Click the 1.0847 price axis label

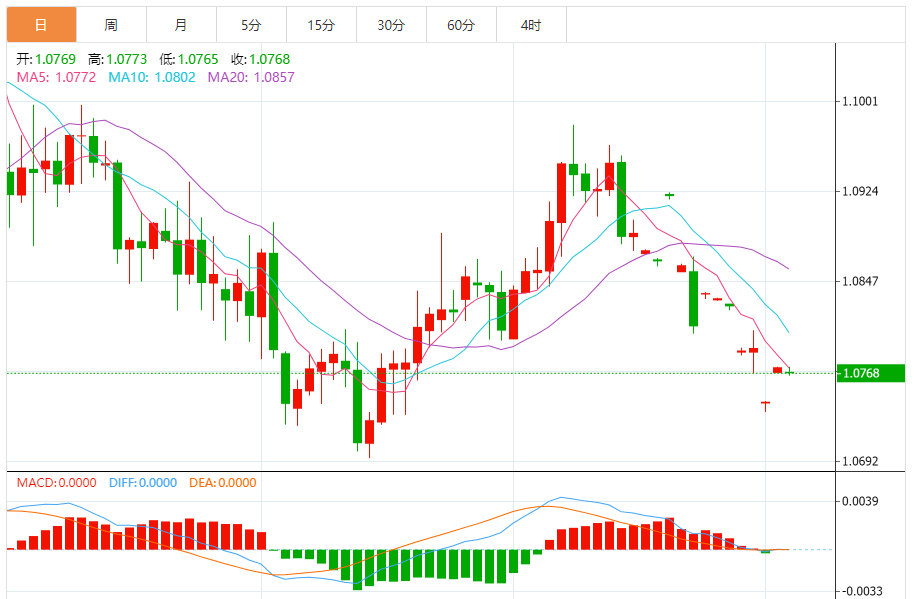coord(860,281)
